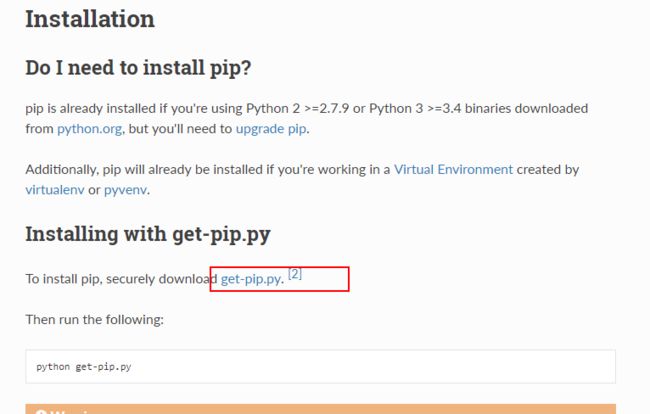Click the virtualenv link
This screenshot has height=414, width=650.
click(55, 190)
